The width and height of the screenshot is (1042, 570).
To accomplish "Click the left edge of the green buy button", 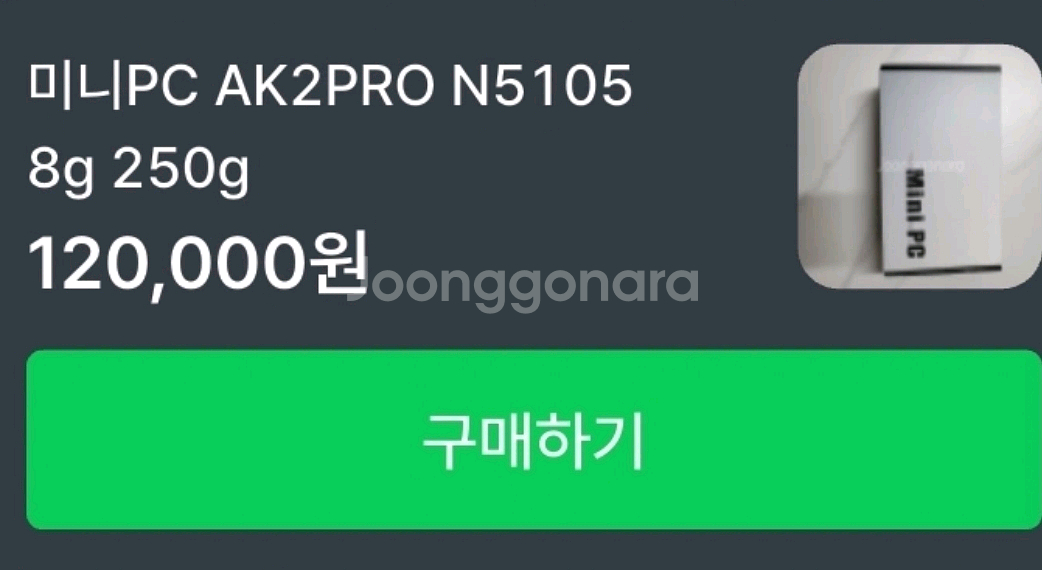I will [x=40, y=440].
